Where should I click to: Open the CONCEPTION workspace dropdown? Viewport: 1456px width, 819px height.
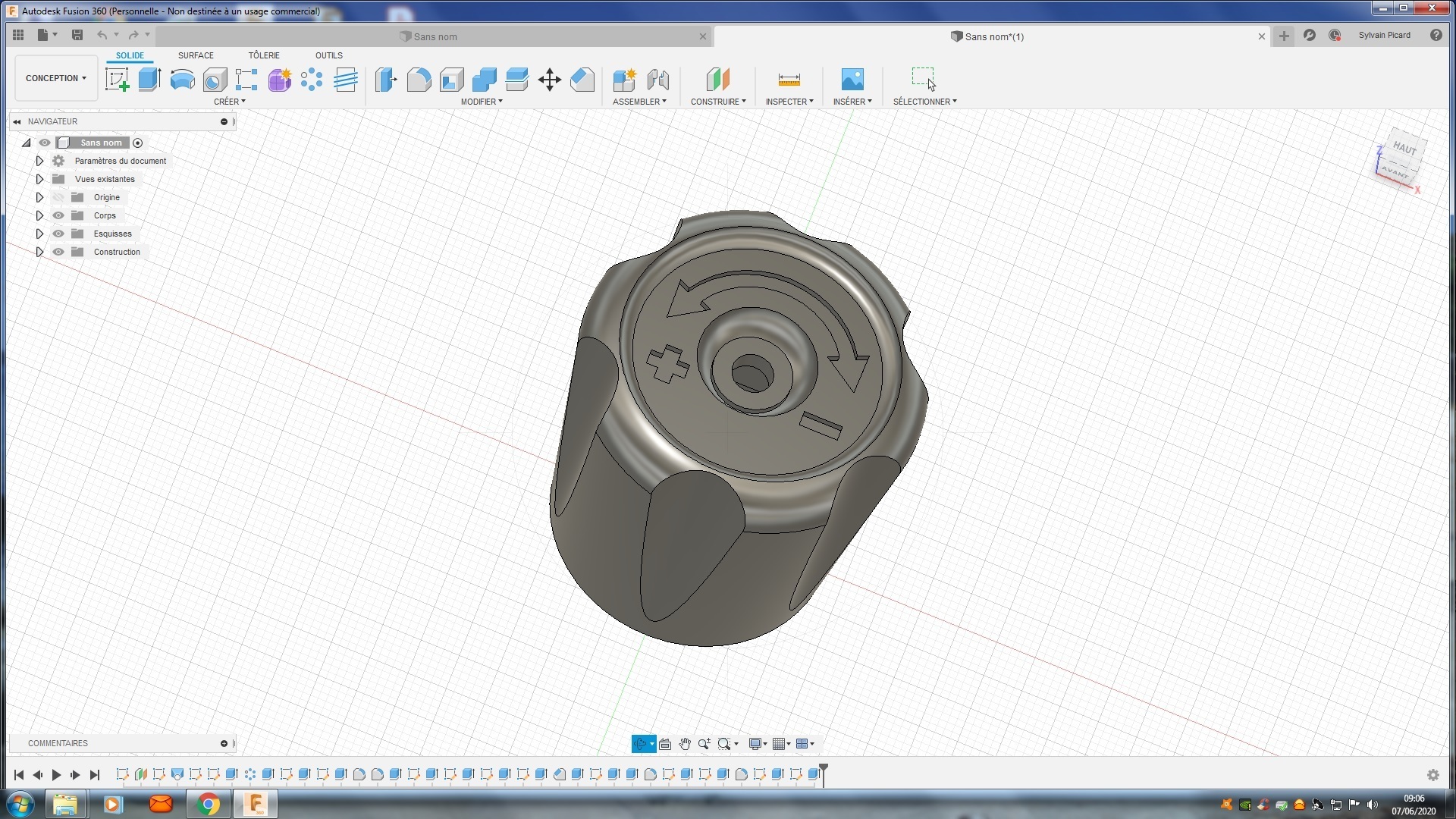click(x=55, y=78)
